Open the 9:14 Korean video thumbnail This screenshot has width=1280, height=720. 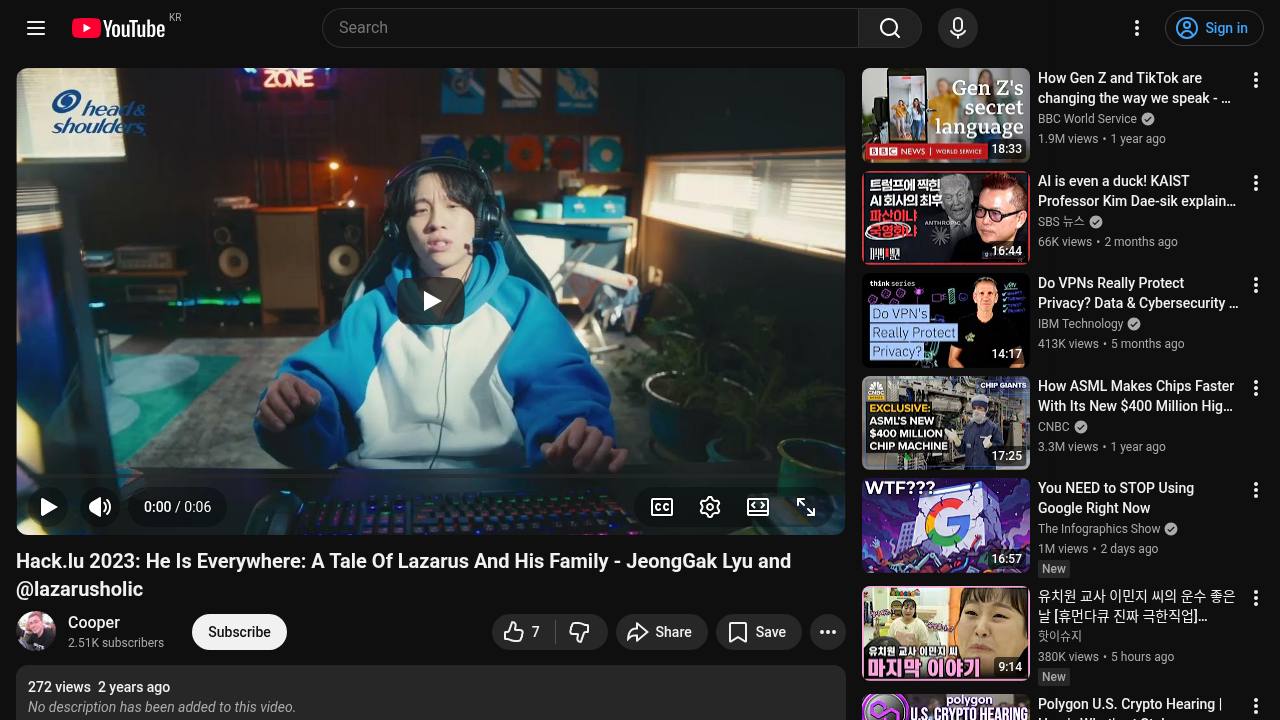point(946,633)
